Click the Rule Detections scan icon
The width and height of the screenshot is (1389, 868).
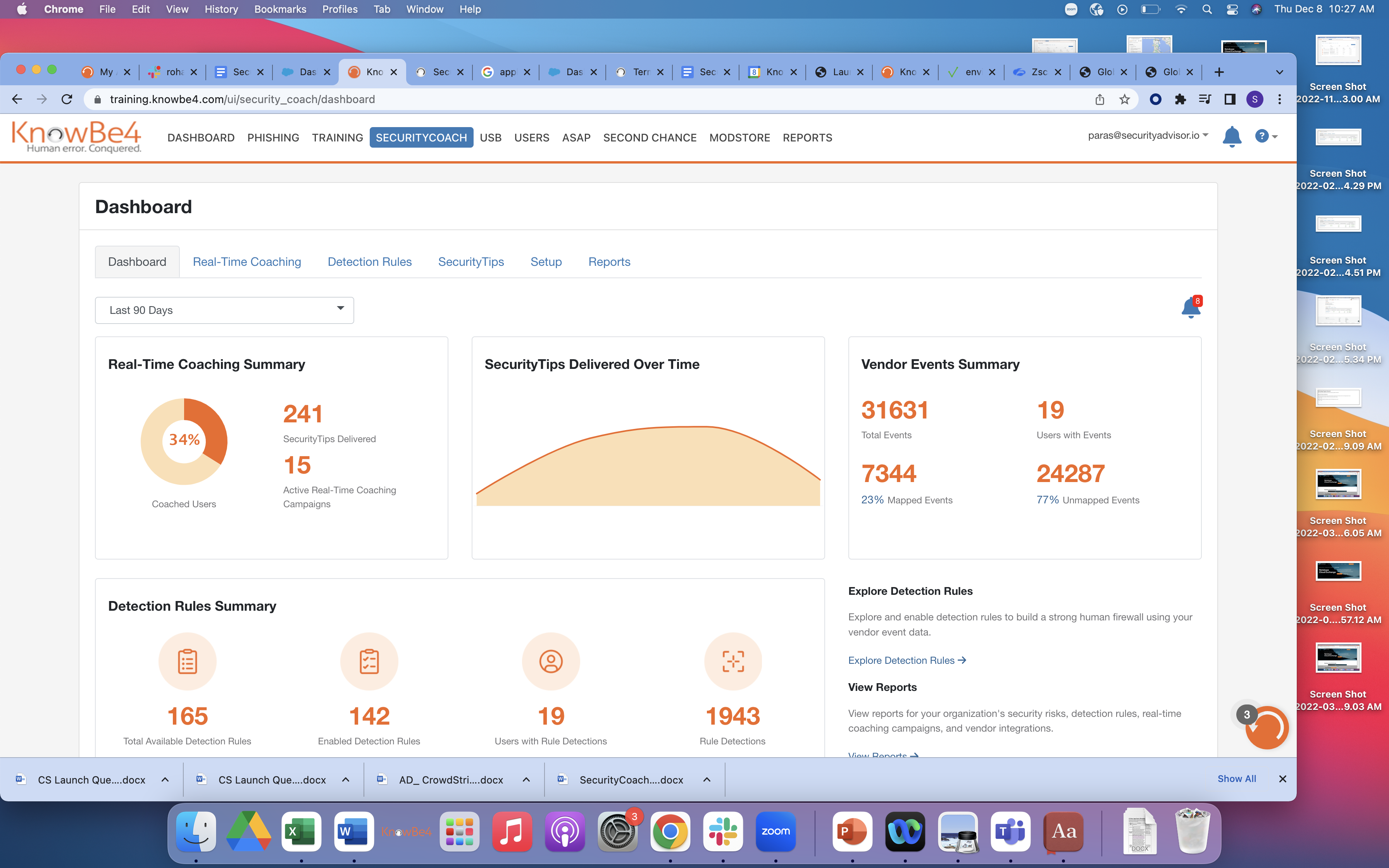coord(732,661)
